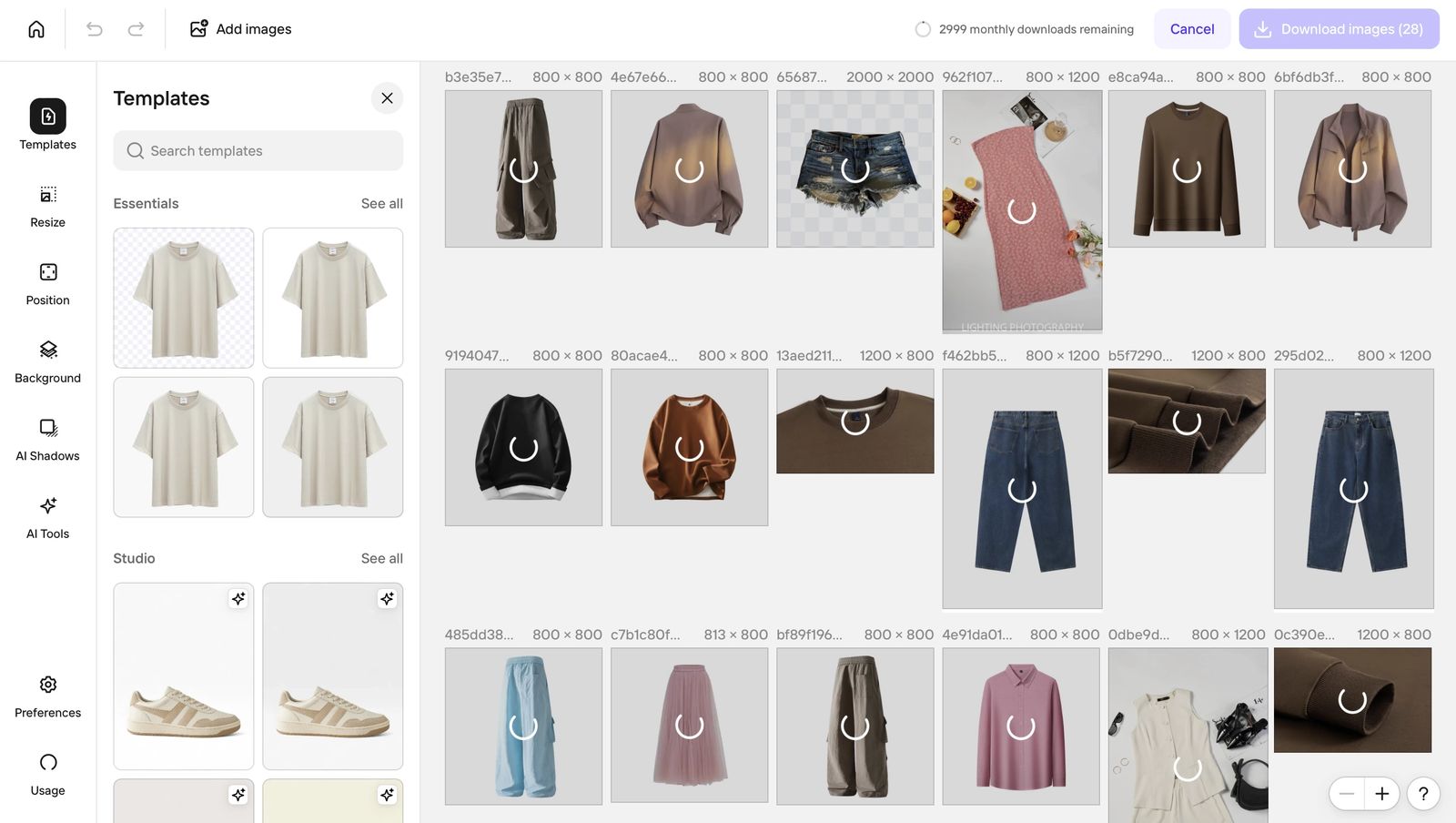The height and width of the screenshot is (823, 1456).
Task: Open the Position tool
Action: 47,284
